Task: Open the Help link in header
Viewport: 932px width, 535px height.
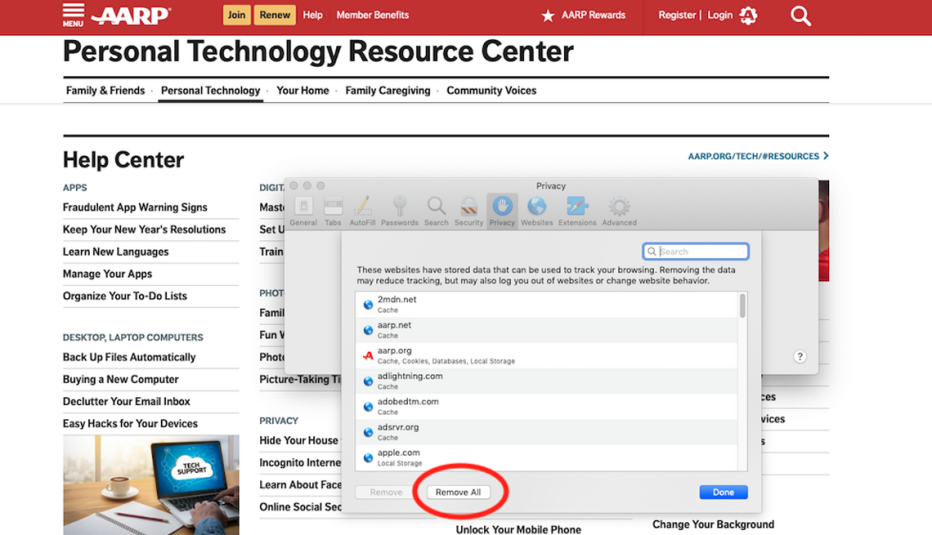Action: point(313,15)
